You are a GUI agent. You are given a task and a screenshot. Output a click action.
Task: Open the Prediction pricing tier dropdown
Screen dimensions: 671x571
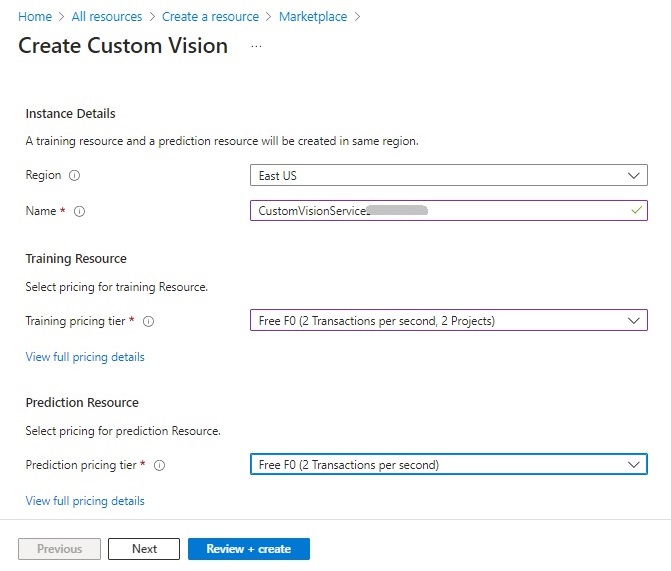click(448, 465)
